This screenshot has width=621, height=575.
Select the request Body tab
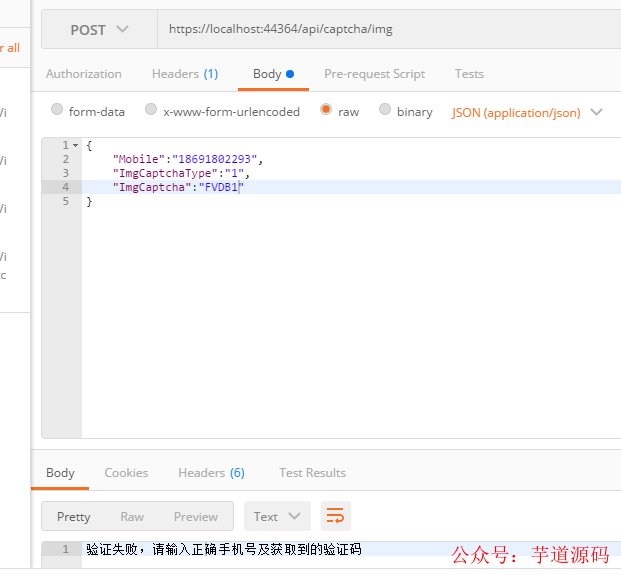coord(273,74)
